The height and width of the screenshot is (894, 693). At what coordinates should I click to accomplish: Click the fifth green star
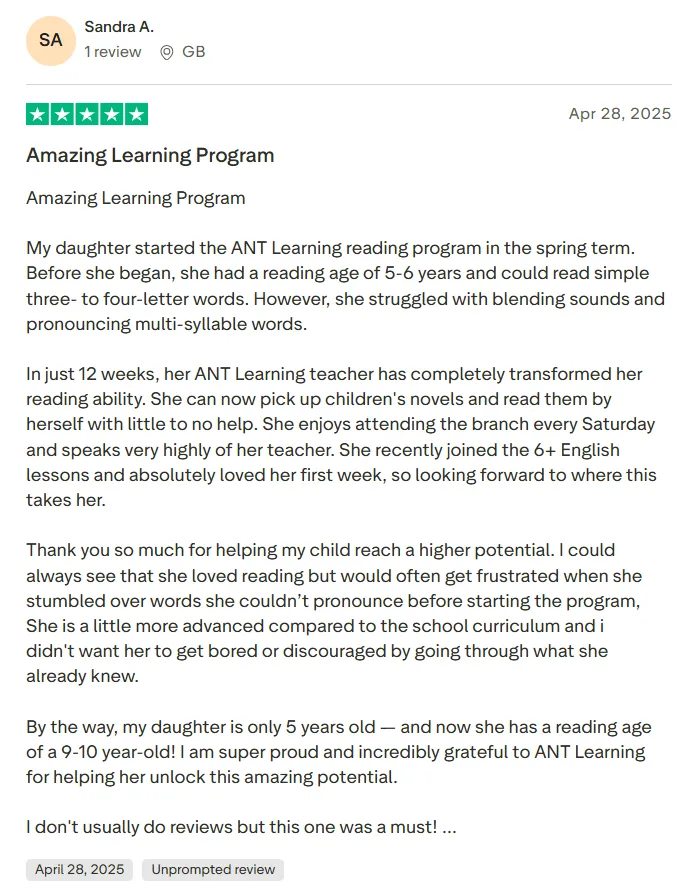[137, 114]
